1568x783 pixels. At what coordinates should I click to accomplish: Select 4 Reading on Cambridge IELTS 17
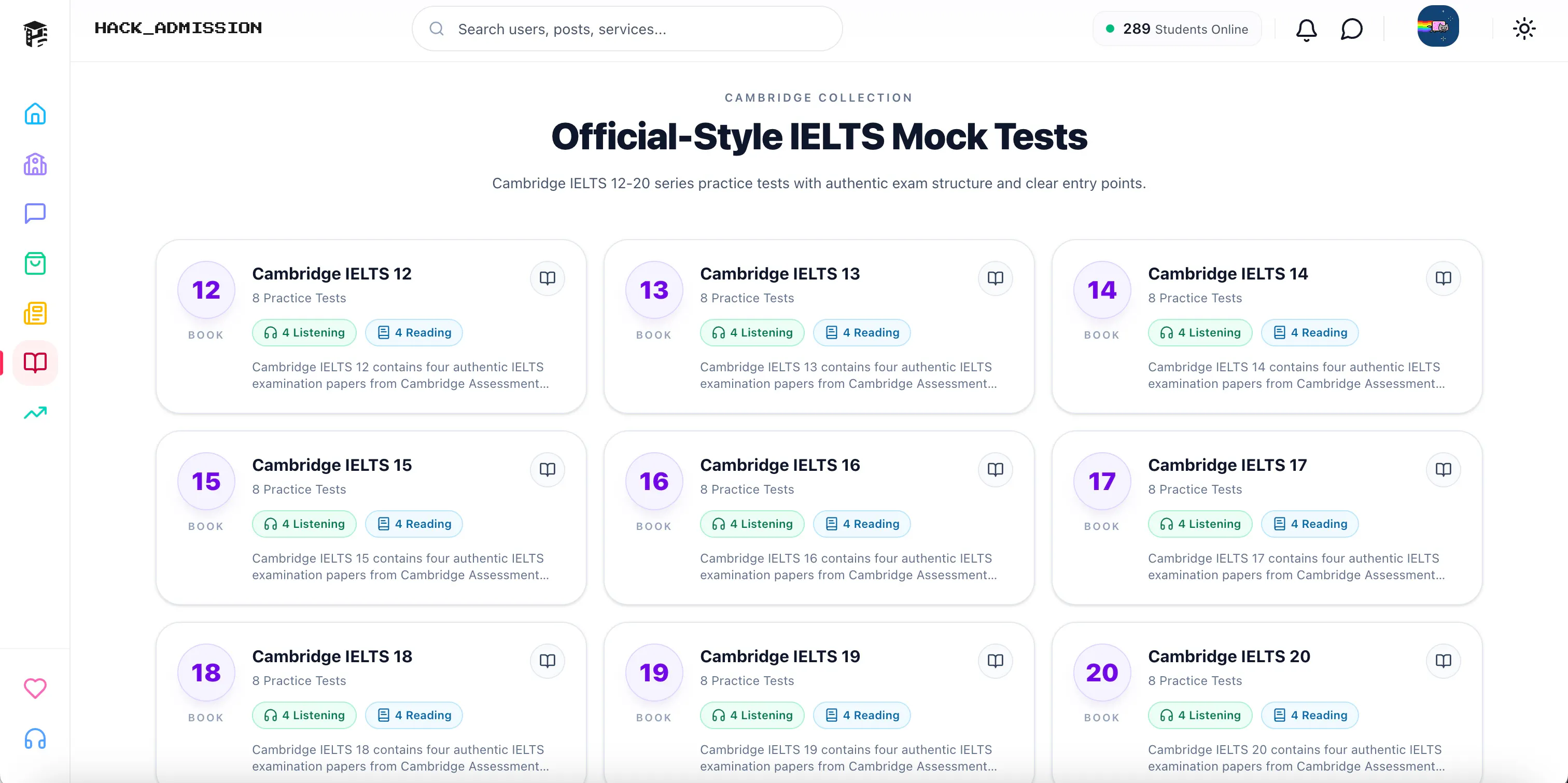tap(1310, 524)
